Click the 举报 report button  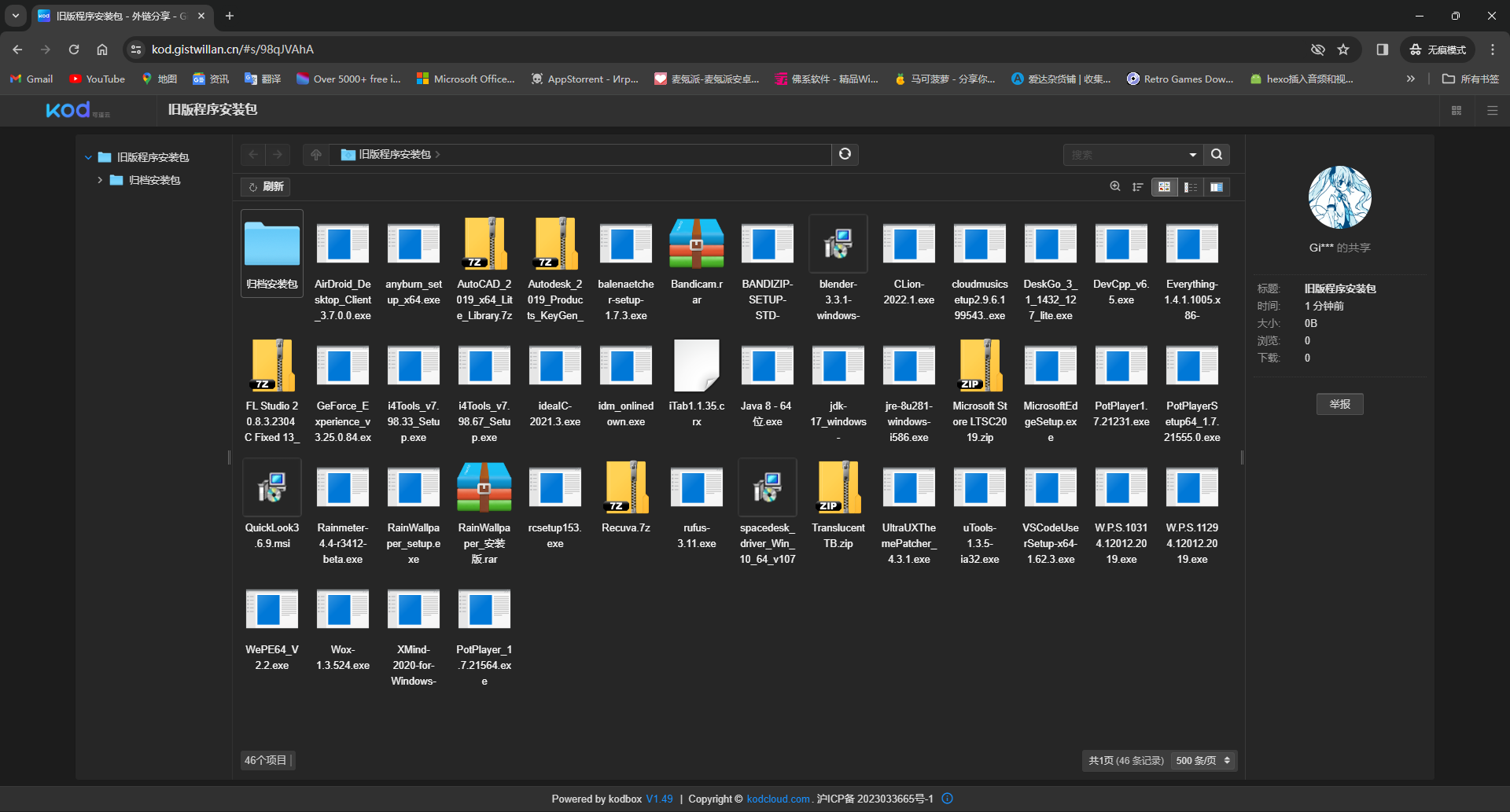(x=1339, y=404)
